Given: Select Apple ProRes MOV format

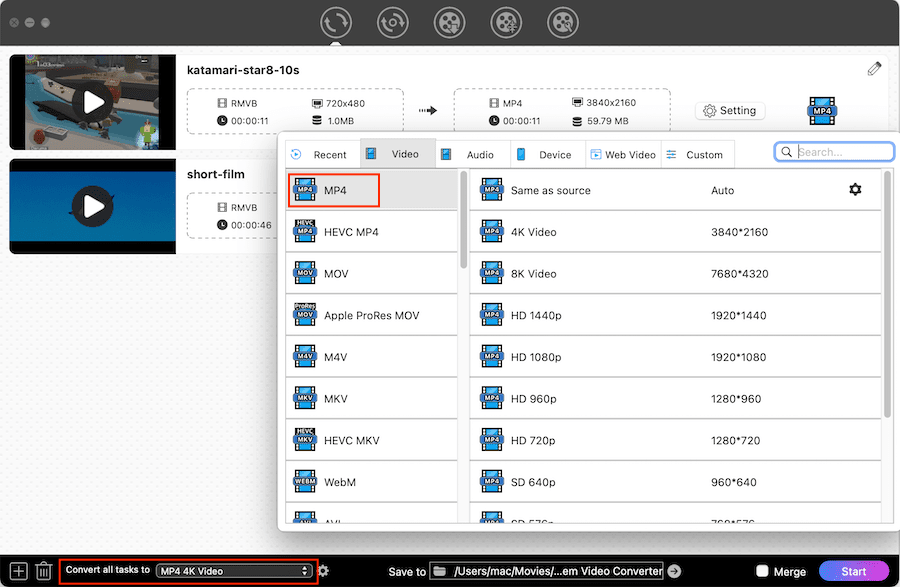Looking at the screenshot, I should [x=371, y=315].
